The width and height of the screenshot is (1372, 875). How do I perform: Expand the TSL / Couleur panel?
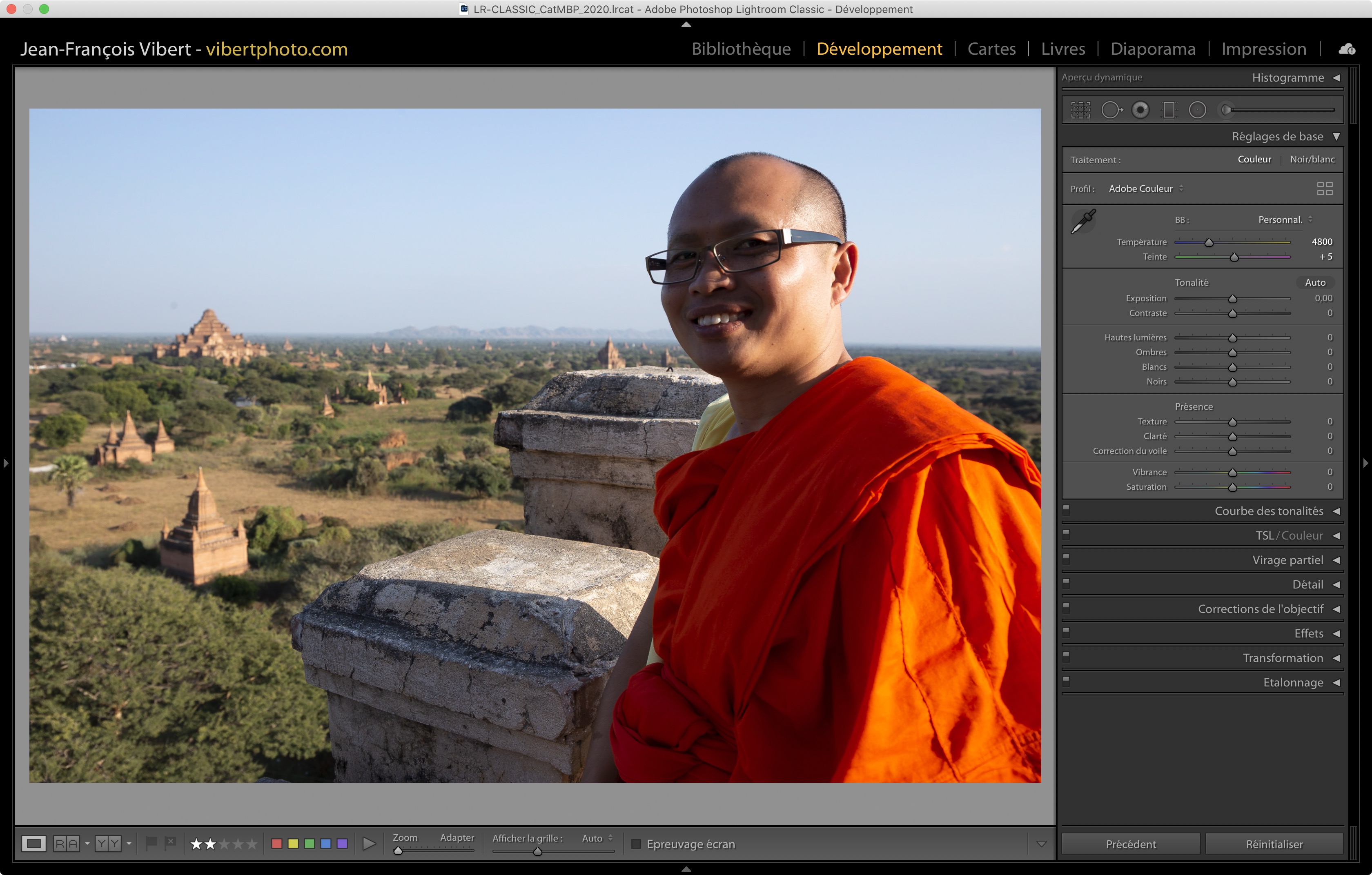(1336, 536)
